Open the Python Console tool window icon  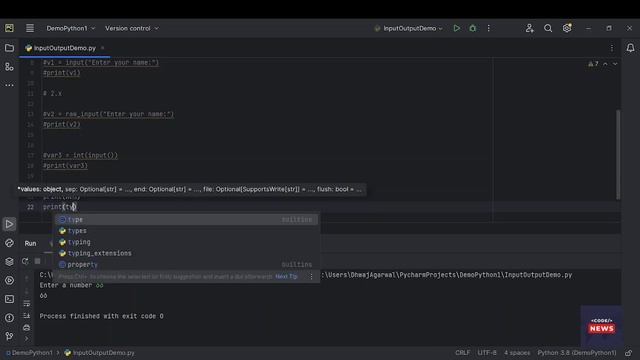[9, 243]
